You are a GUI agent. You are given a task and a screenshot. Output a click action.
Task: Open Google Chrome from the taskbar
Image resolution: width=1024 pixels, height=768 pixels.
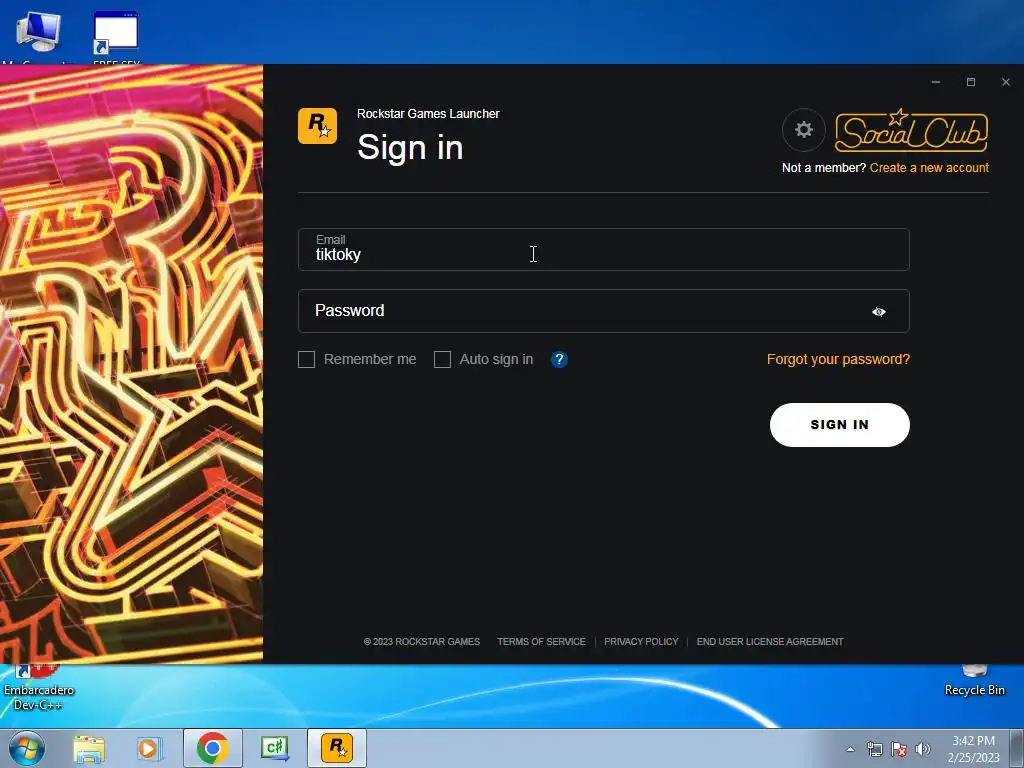(x=212, y=748)
